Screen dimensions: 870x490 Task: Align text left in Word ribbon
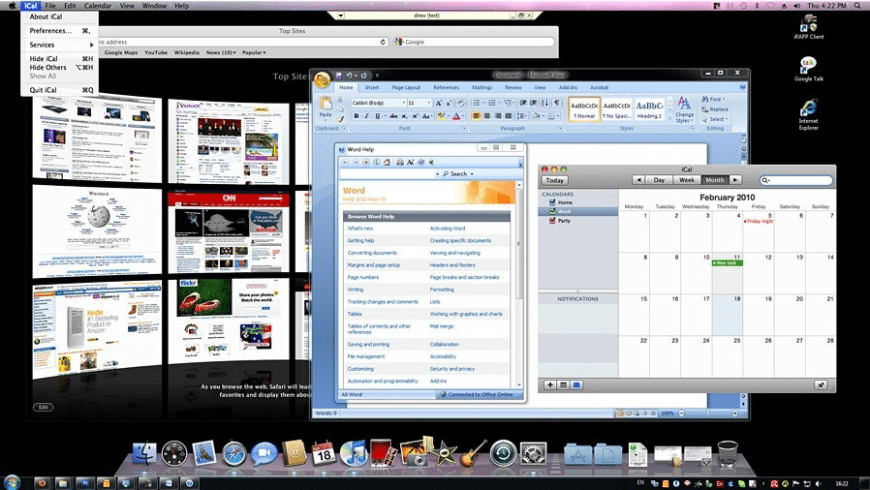pyautogui.click(x=476, y=116)
